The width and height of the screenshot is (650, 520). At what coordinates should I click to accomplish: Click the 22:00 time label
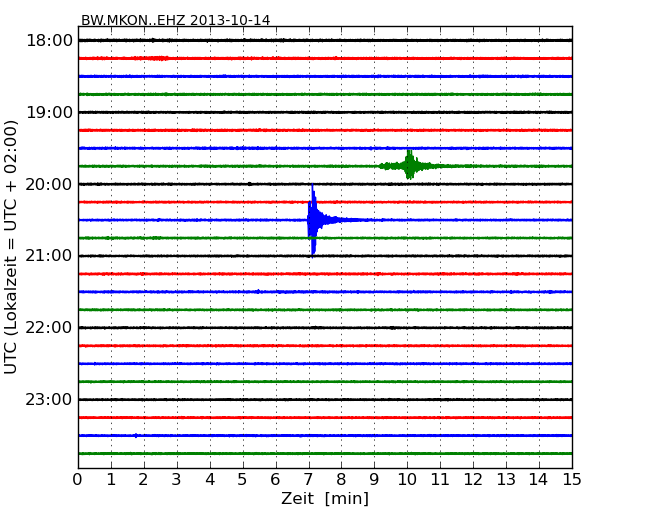tap(49, 328)
